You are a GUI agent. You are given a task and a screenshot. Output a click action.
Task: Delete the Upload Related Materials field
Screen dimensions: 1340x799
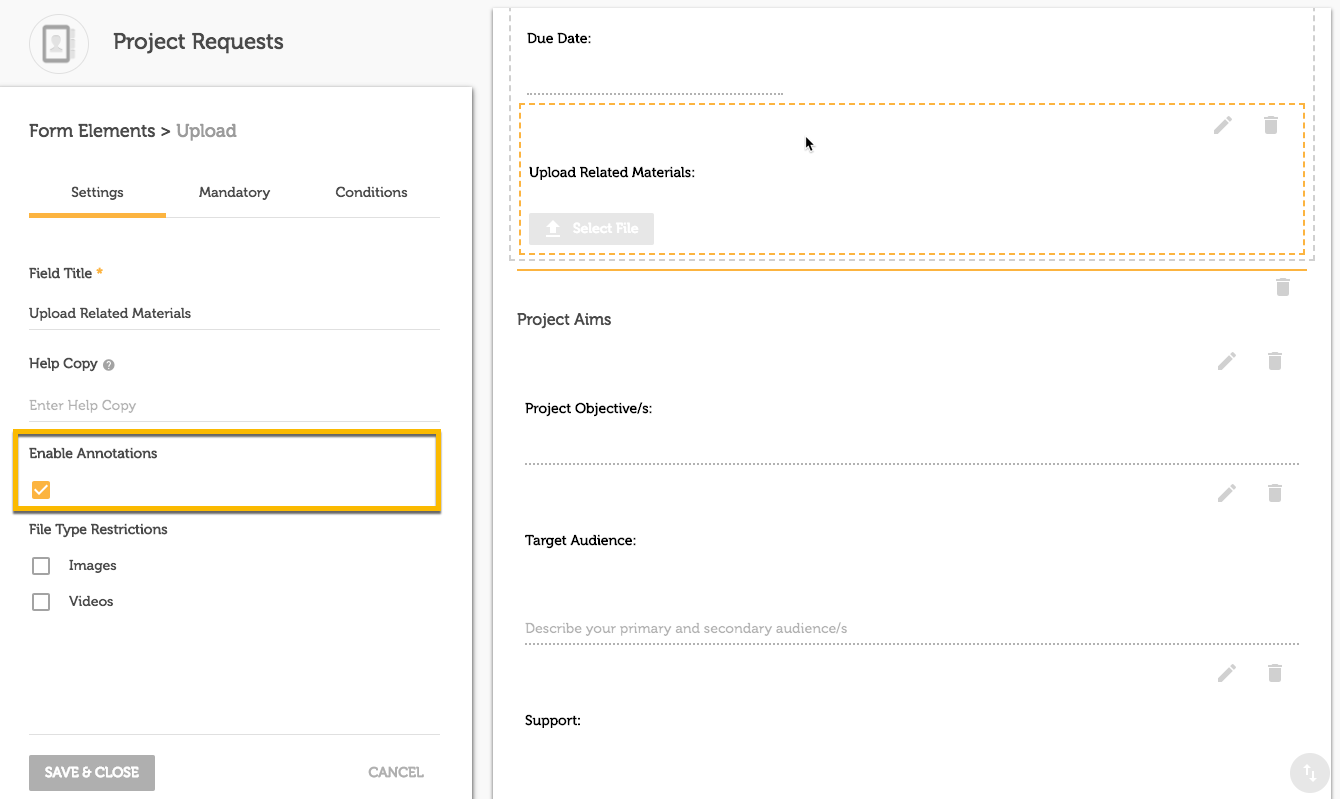pyautogui.click(x=1271, y=125)
